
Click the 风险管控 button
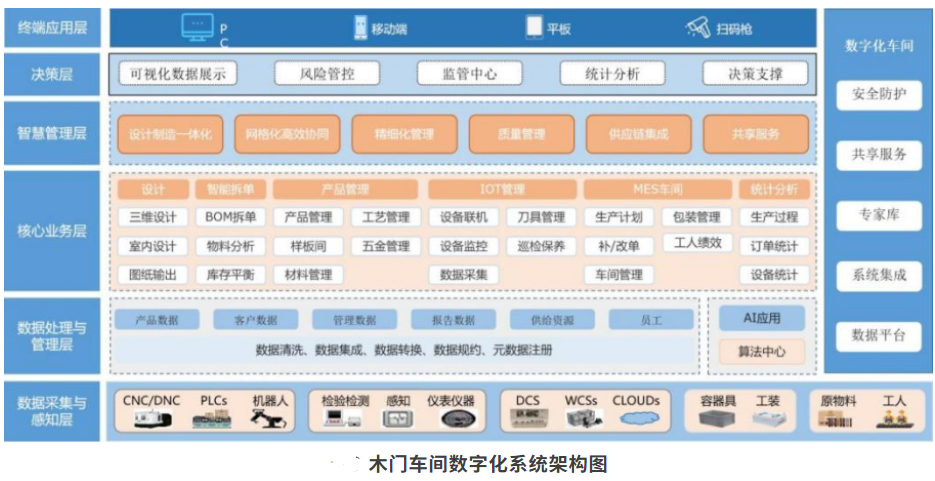point(326,74)
